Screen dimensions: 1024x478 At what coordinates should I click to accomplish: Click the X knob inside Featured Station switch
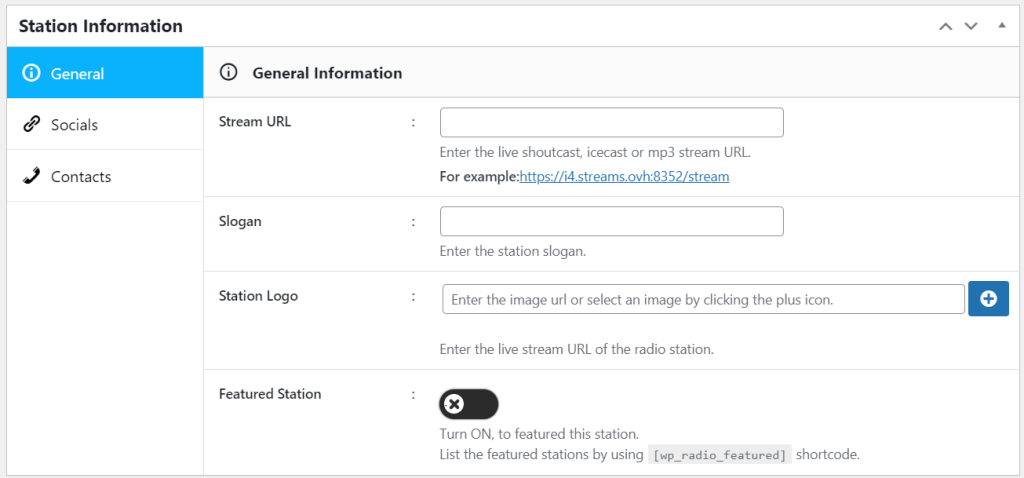tap(455, 404)
